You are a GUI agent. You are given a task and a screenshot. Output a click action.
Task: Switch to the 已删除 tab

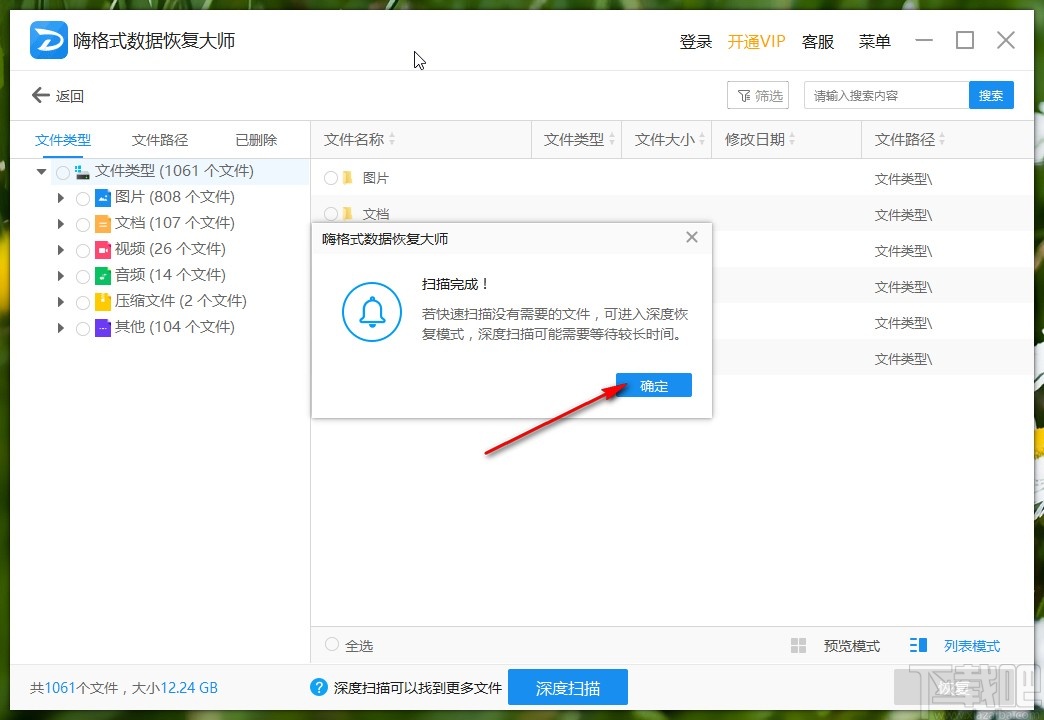(256, 140)
